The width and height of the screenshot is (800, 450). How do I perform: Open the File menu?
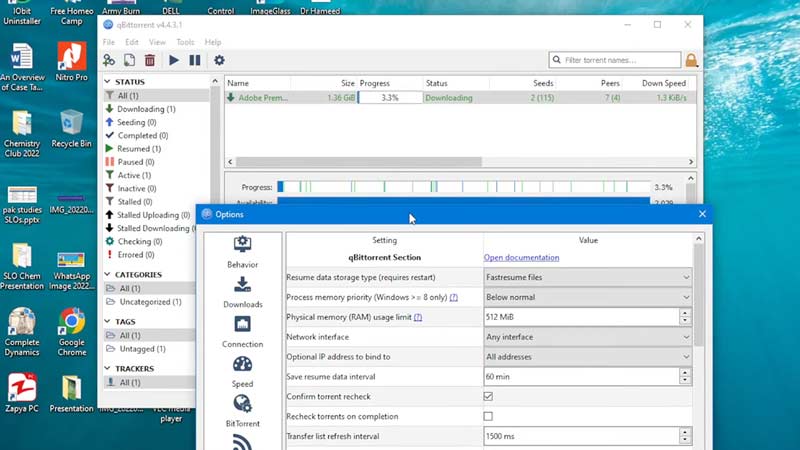coord(109,42)
